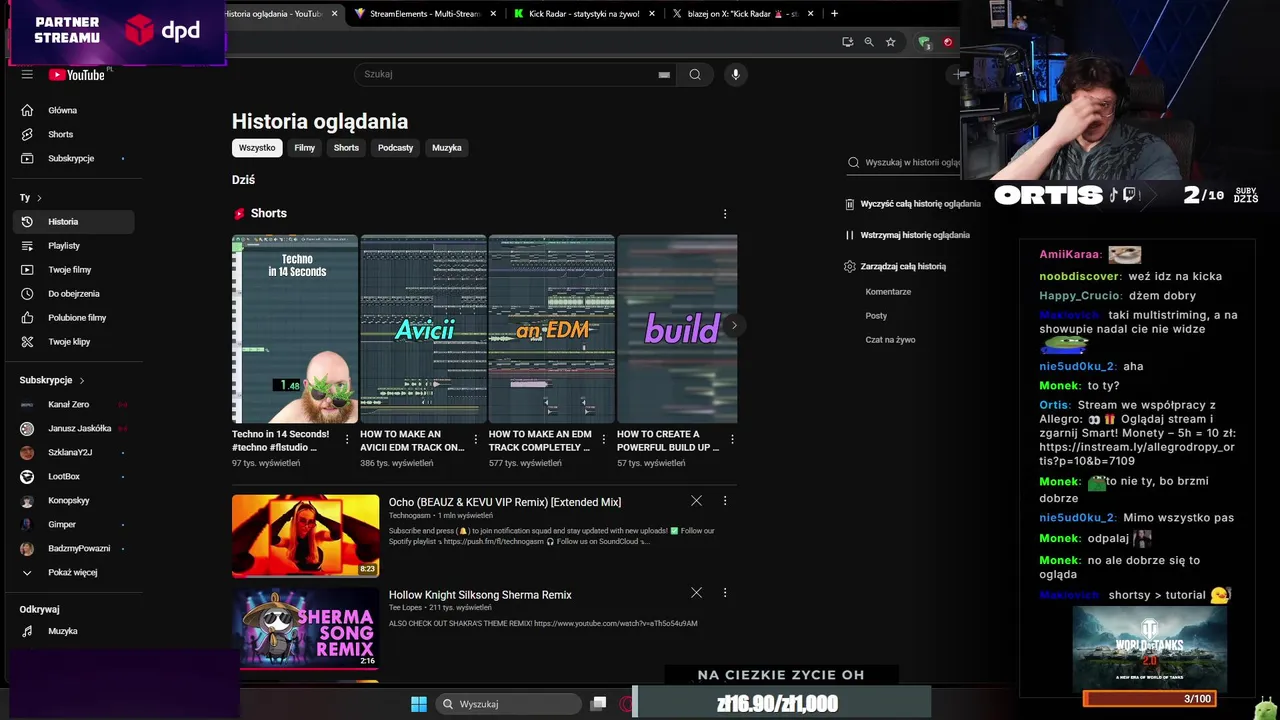Expand Pokaż więcej subscriptions
This screenshot has height=720, width=1280.
73,572
